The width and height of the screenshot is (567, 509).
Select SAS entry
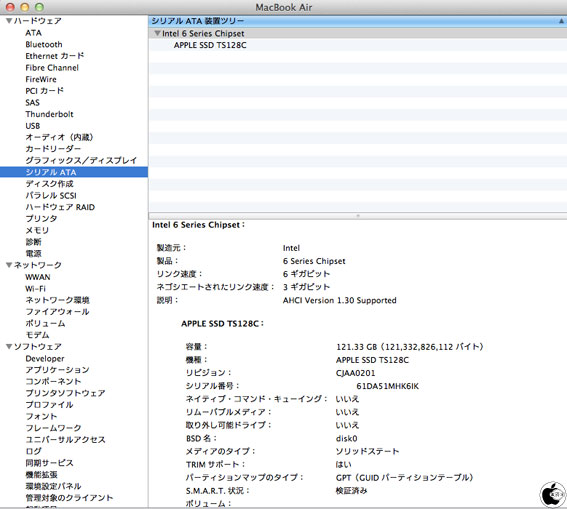[32, 103]
